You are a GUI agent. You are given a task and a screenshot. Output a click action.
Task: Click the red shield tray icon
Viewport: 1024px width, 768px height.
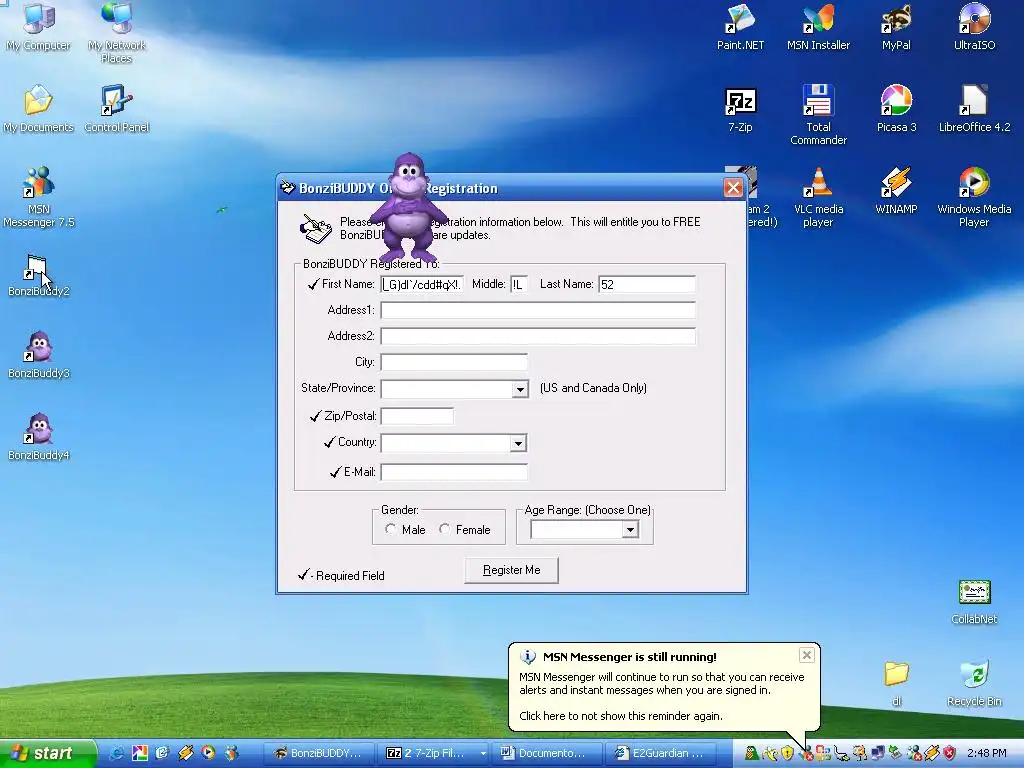pyautogui.click(x=950, y=753)
